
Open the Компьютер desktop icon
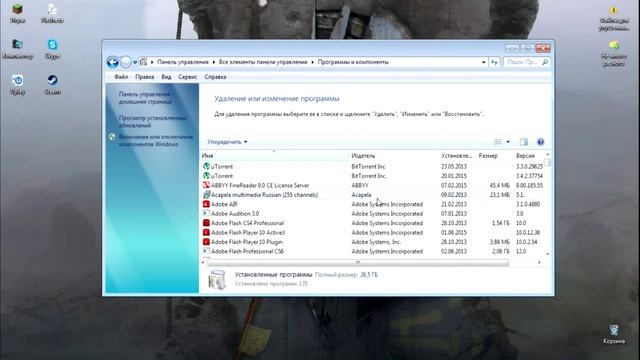click(x=17, y=44)
